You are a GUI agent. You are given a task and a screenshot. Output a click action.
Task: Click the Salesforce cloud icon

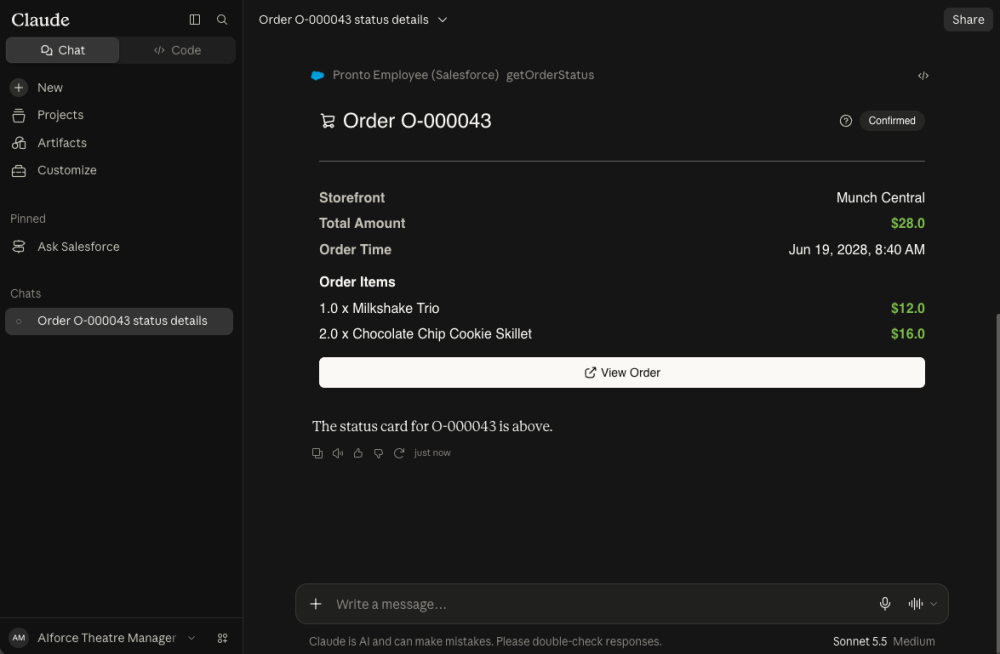tap(317, 75)
